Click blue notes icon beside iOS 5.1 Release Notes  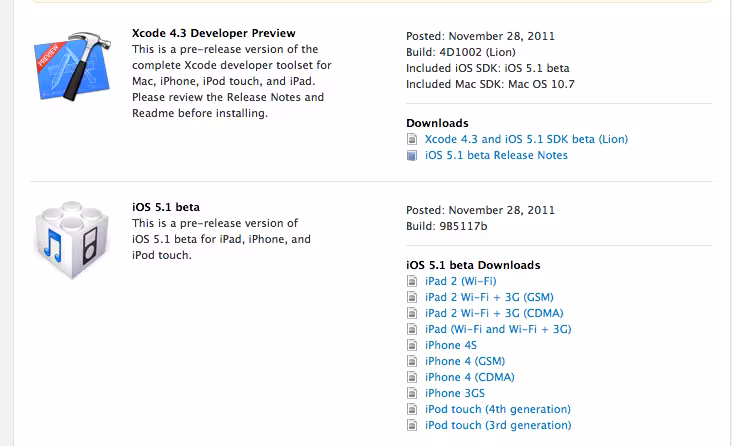[x=412, y=155]
